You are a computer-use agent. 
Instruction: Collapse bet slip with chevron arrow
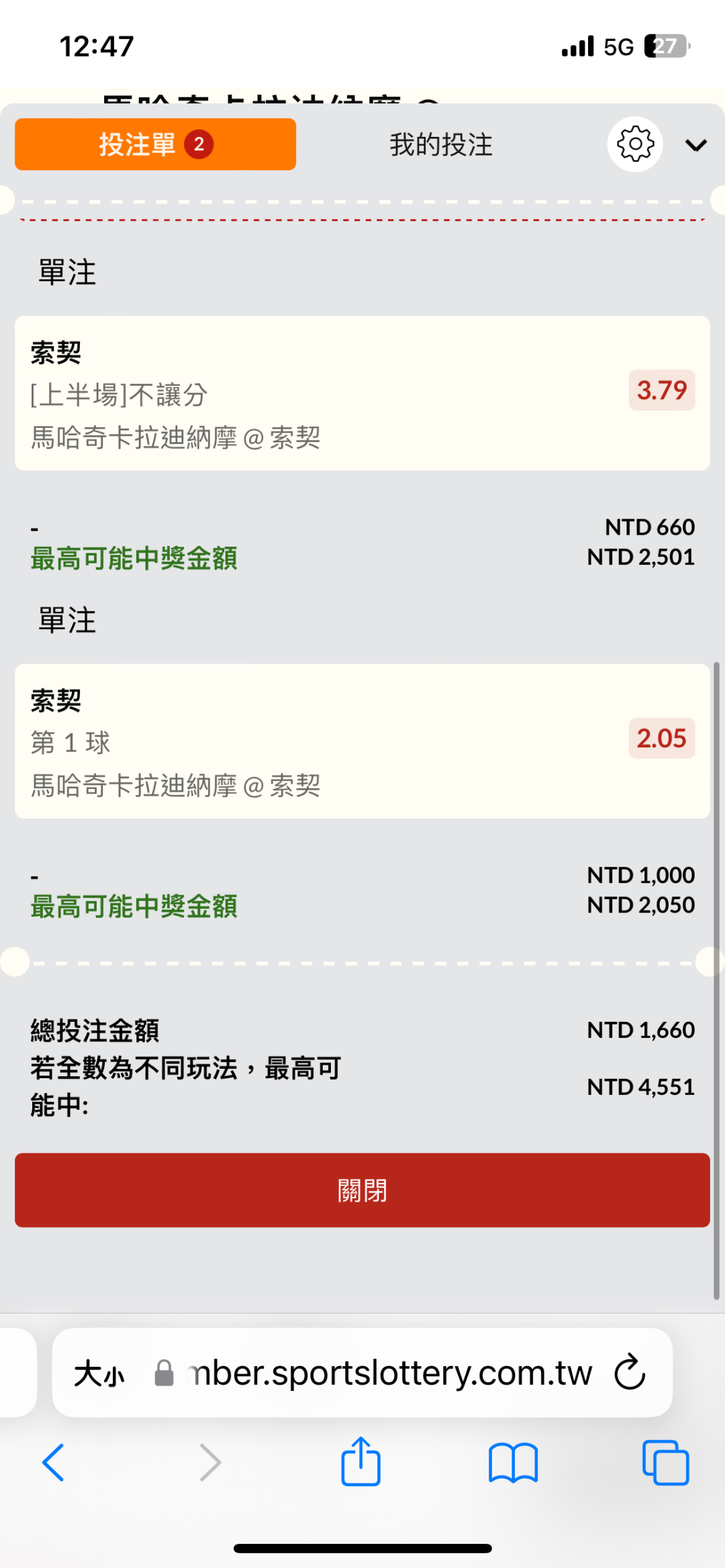click(696, 145)
